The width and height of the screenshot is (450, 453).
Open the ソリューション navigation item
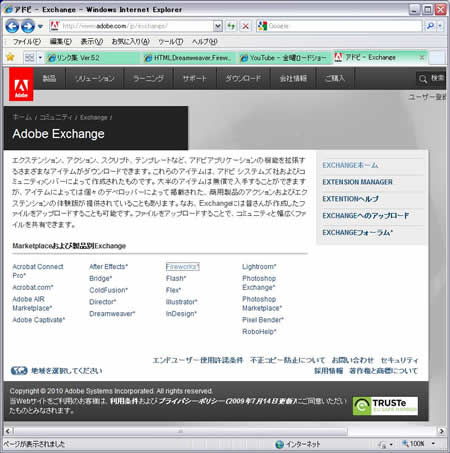95,78
